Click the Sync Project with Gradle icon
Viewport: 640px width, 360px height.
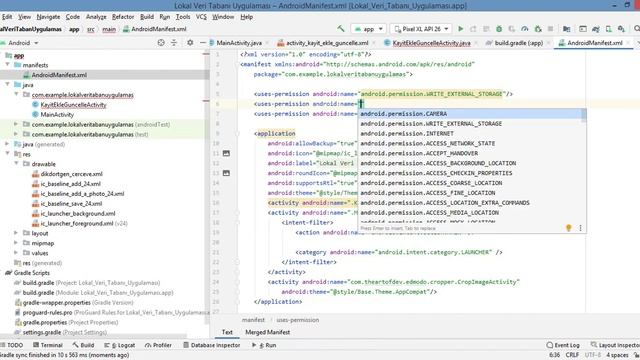click(596, 29)
